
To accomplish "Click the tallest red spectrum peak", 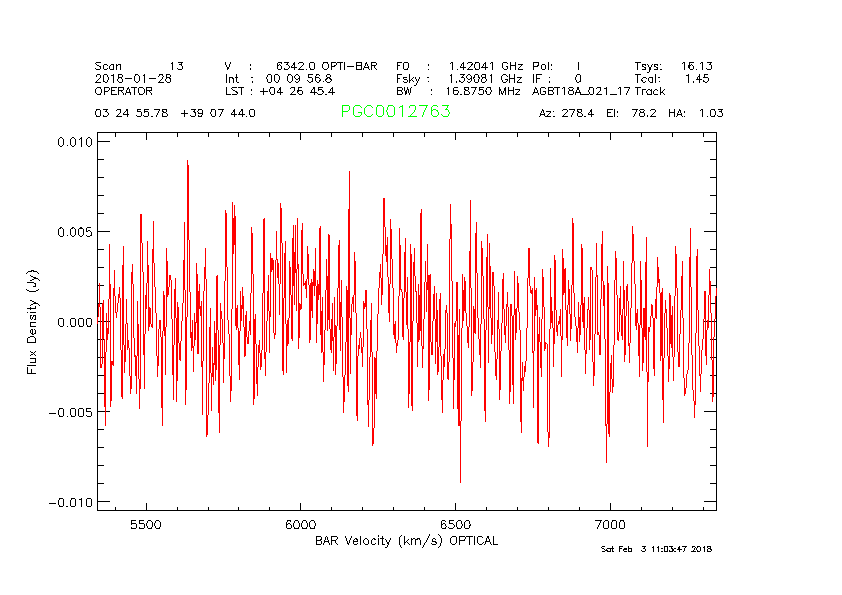I will pyautogui.click(x=187, y=162).
